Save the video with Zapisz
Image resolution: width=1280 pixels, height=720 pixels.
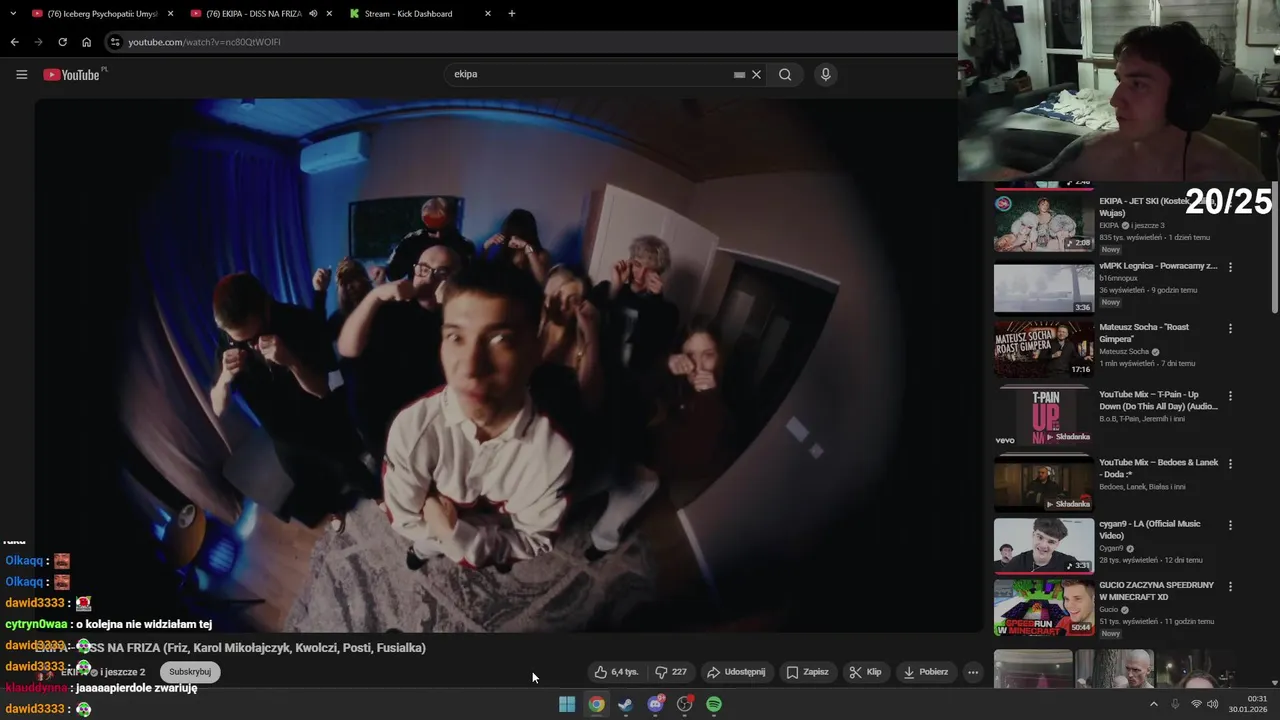click(x=808, y=672)
